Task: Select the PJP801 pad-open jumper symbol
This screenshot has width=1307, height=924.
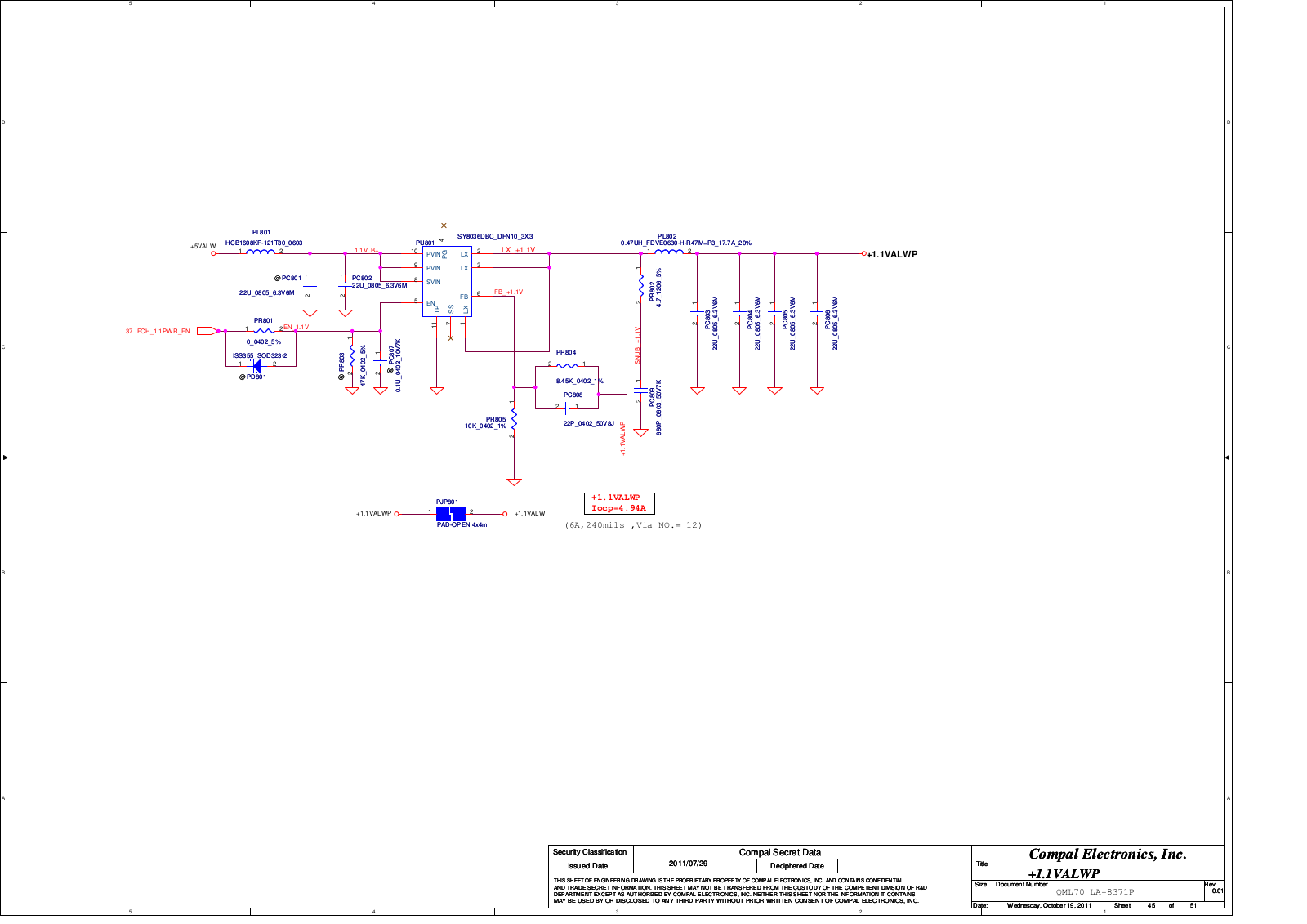Action: tap(451, 514)
